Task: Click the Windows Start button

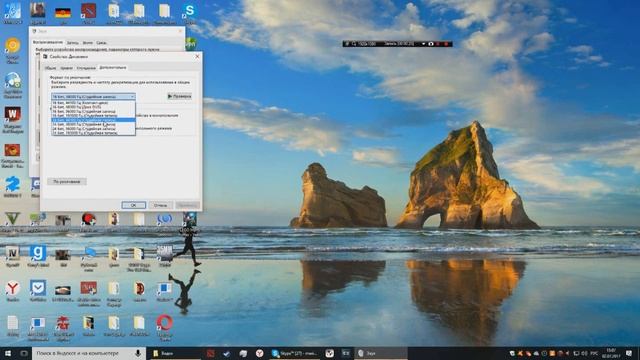Action: pos(8,353)
